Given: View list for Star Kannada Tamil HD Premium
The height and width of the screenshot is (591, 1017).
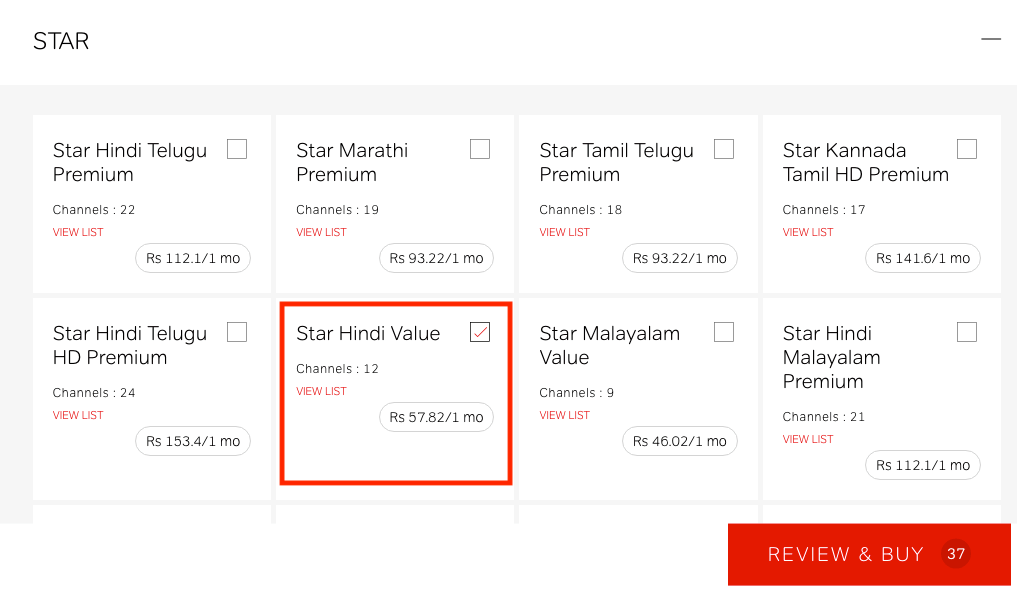Looking at the screenshot, I should click(x=808, y=232).
